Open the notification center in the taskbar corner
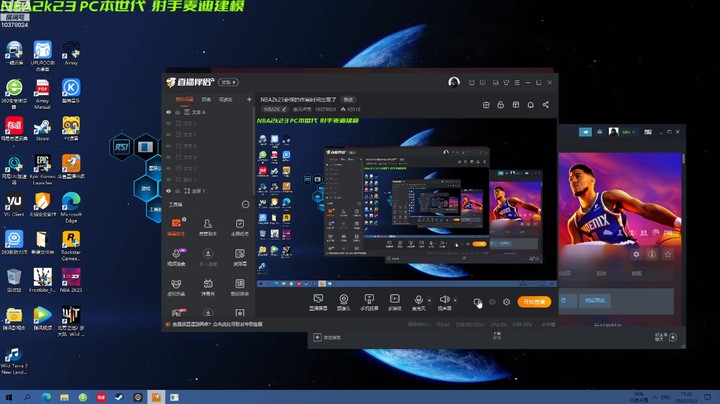 (708, 397)
